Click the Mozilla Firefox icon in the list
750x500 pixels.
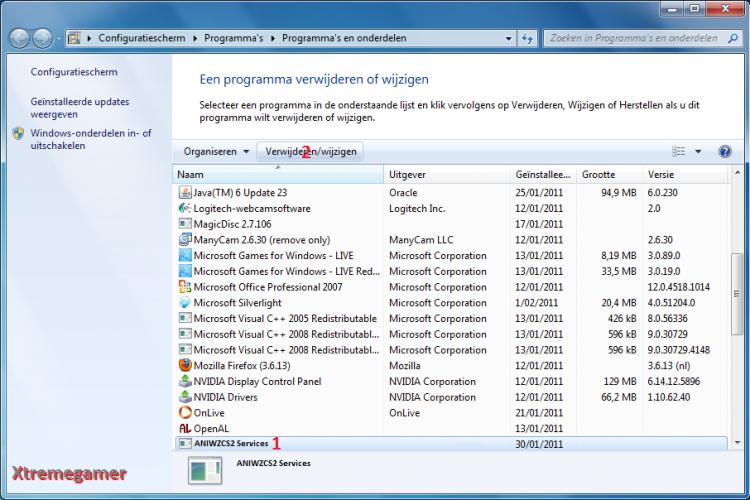coord(185,366)
